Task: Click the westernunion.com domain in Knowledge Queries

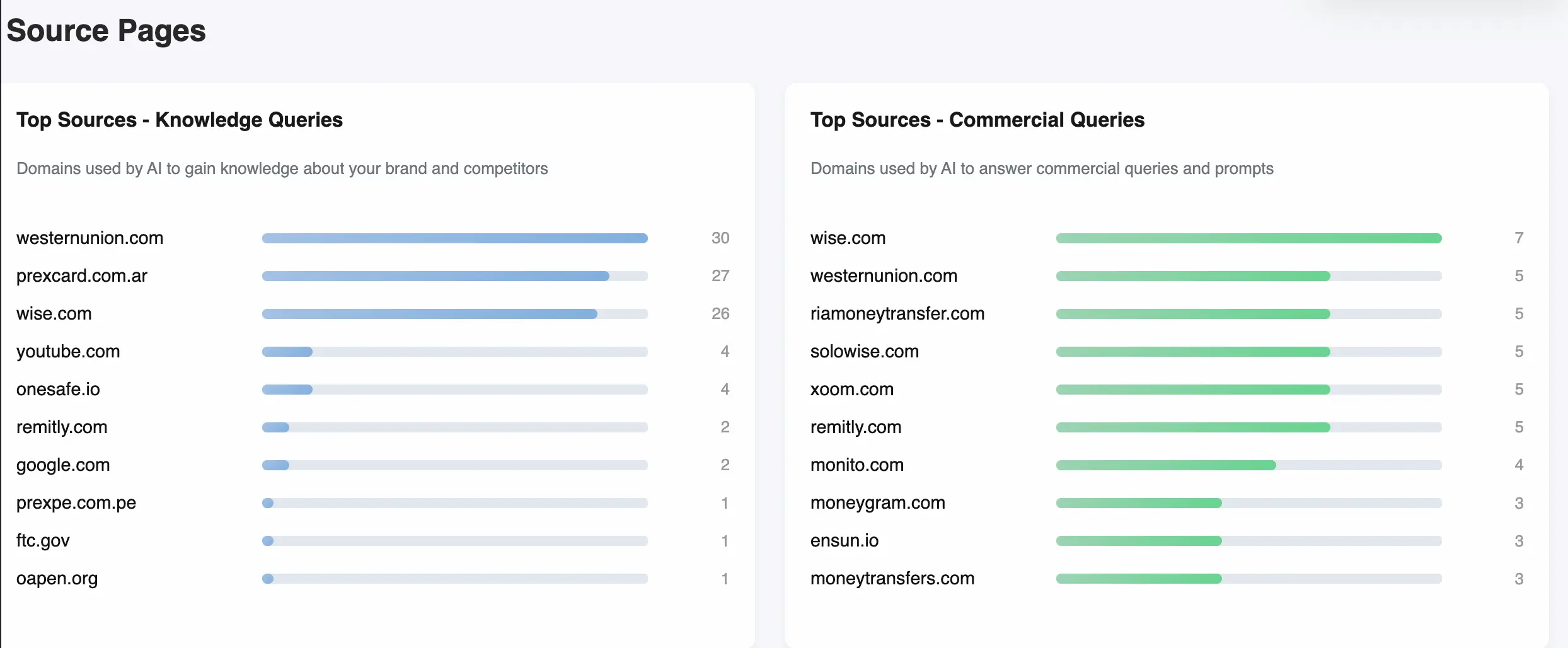Action: click(x=89, y=238)
